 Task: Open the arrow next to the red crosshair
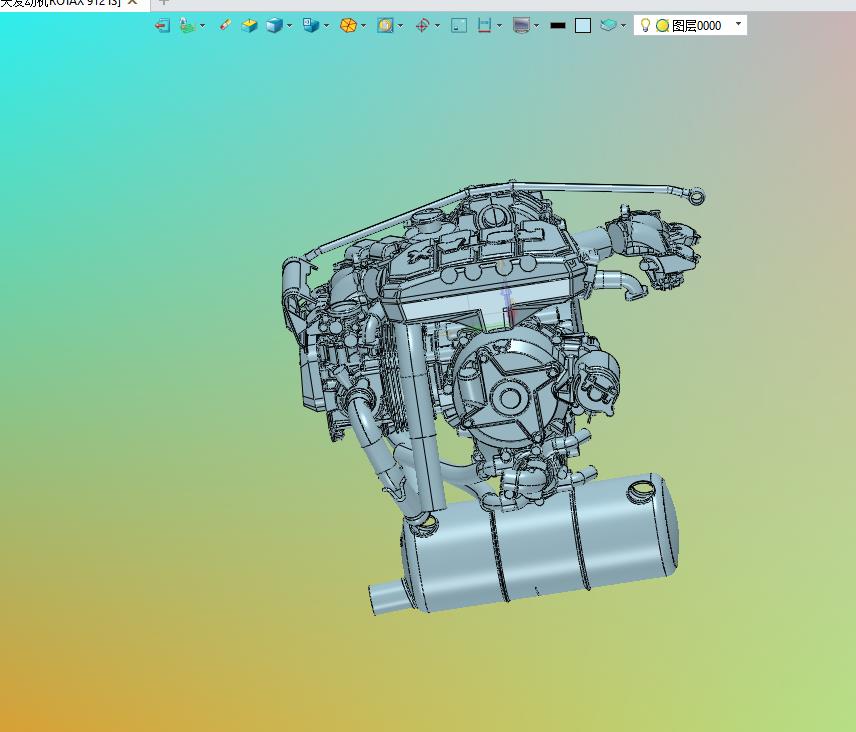[437, 25]
